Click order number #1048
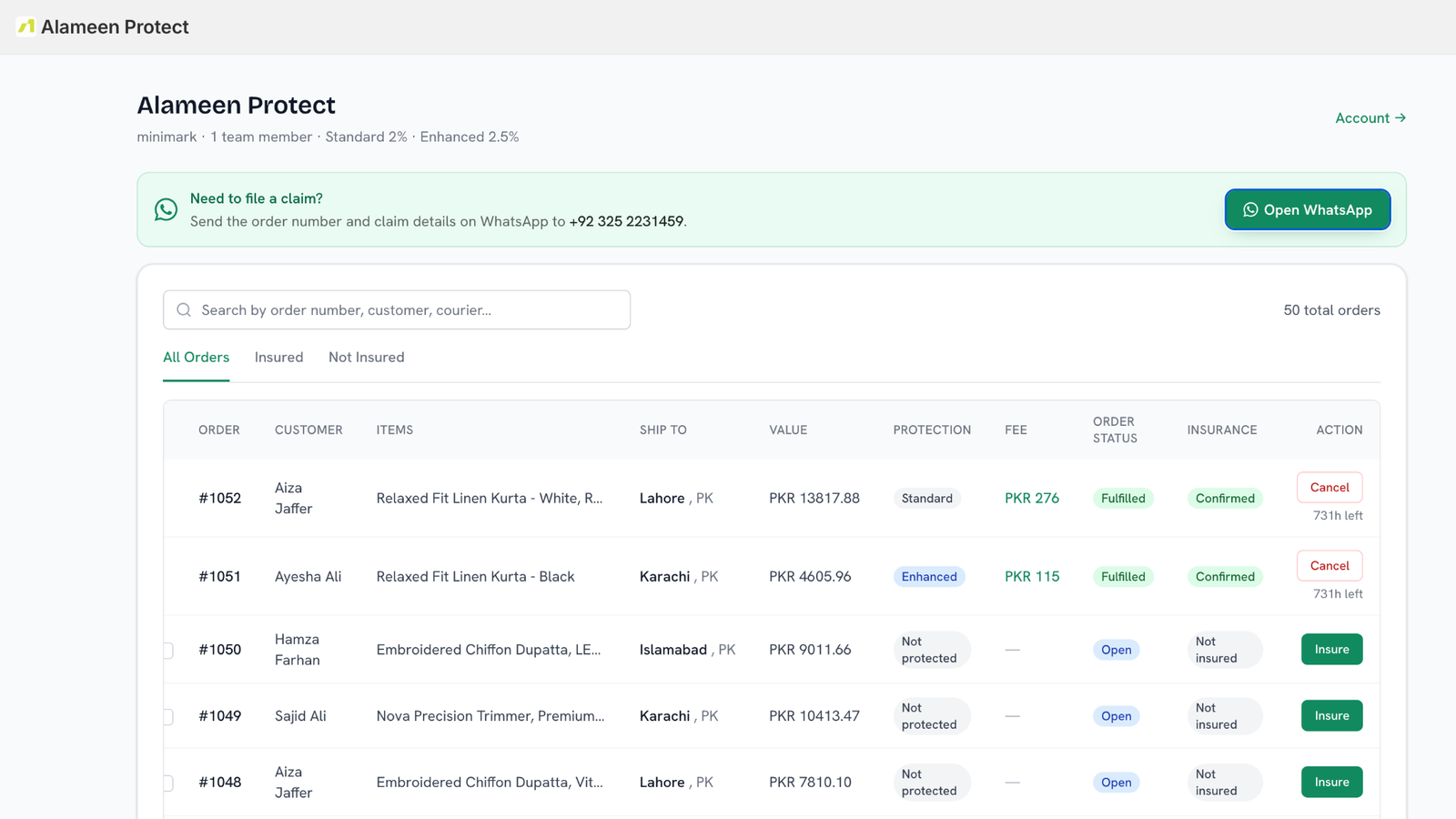The width and height of the screenshot is (1456, 819). (x=220, y=782)
